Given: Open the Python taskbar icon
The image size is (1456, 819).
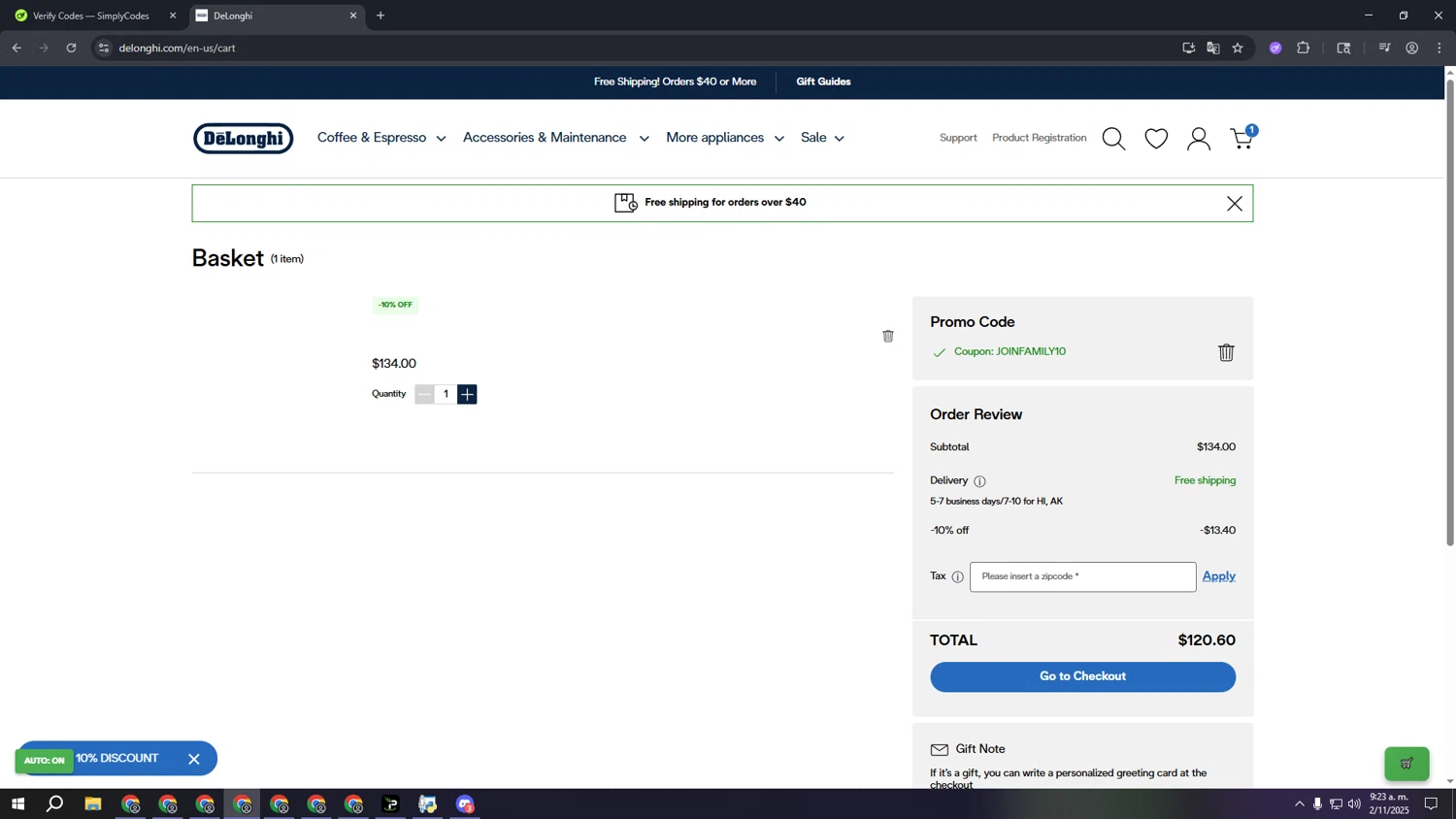Looking at the screenshot, I should coord(428,803).
